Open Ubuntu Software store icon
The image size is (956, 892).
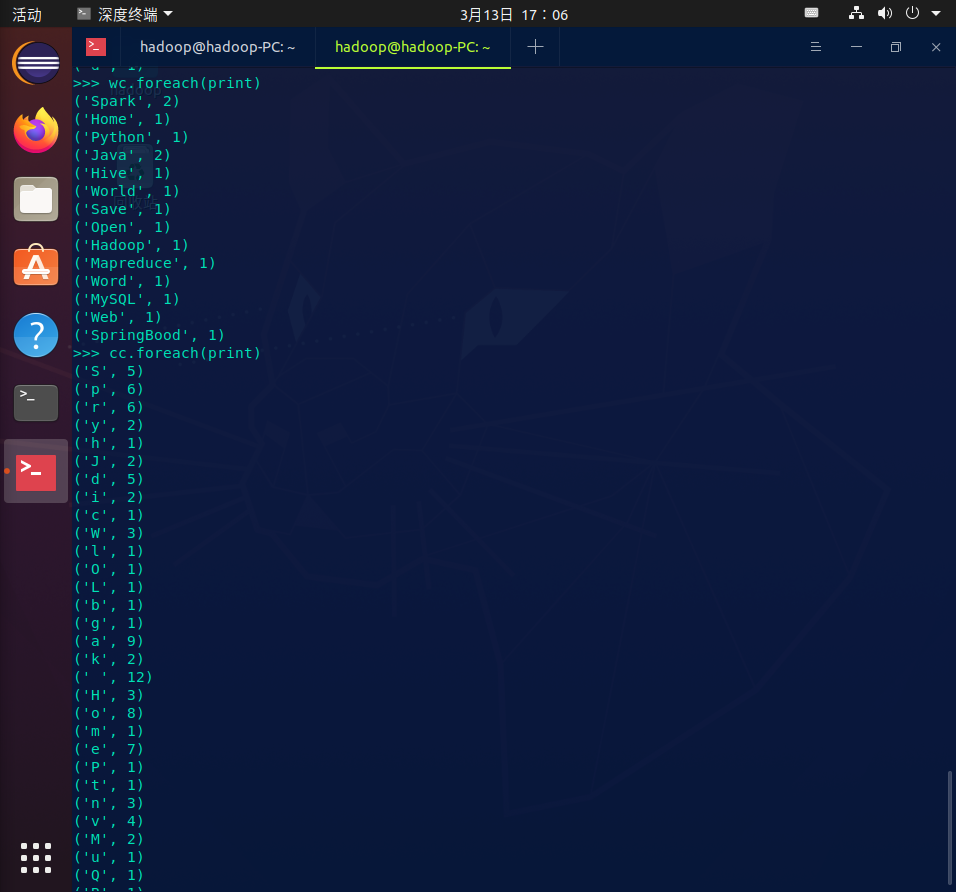tap(36, 265)
